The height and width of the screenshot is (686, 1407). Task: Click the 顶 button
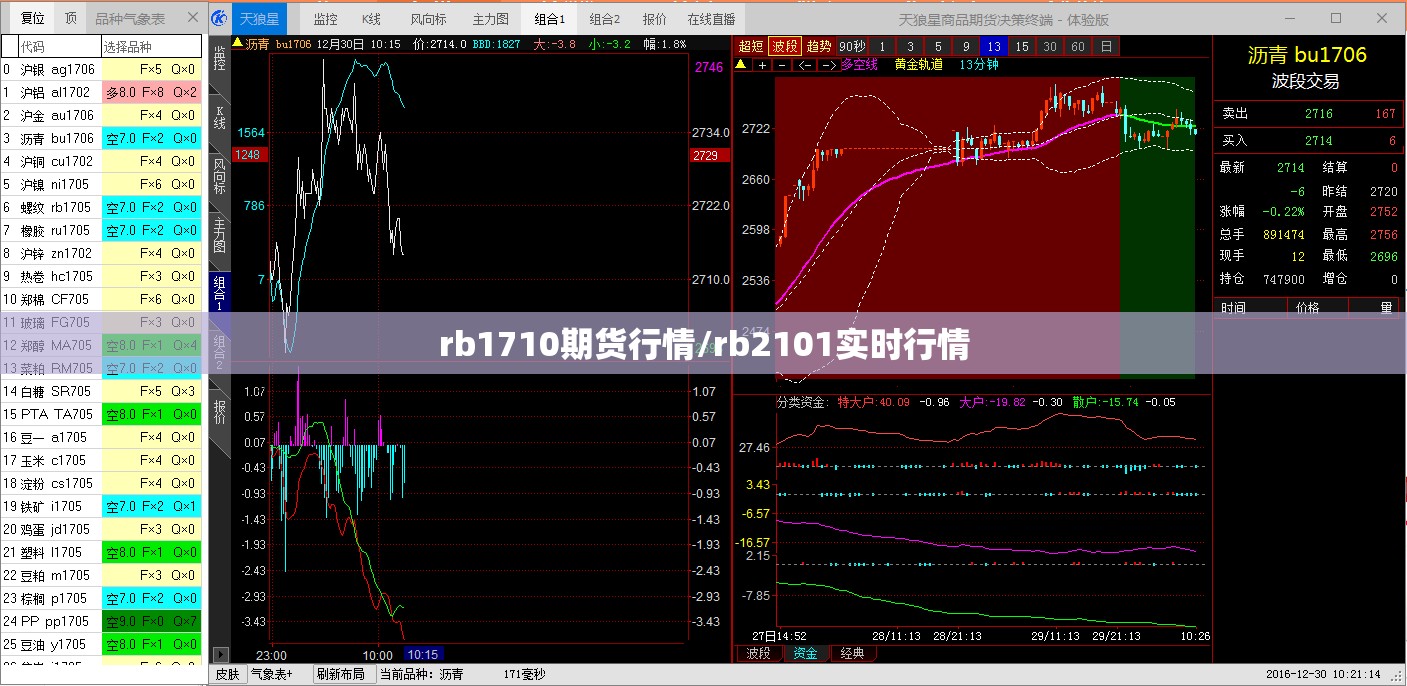pos(70,18)
